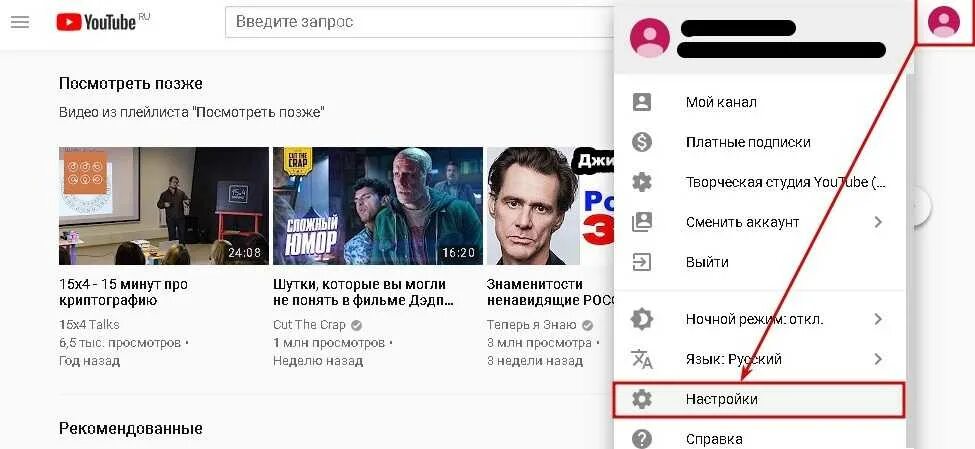
Task: Click the Выйти sign-out icon
Action: 641,262
